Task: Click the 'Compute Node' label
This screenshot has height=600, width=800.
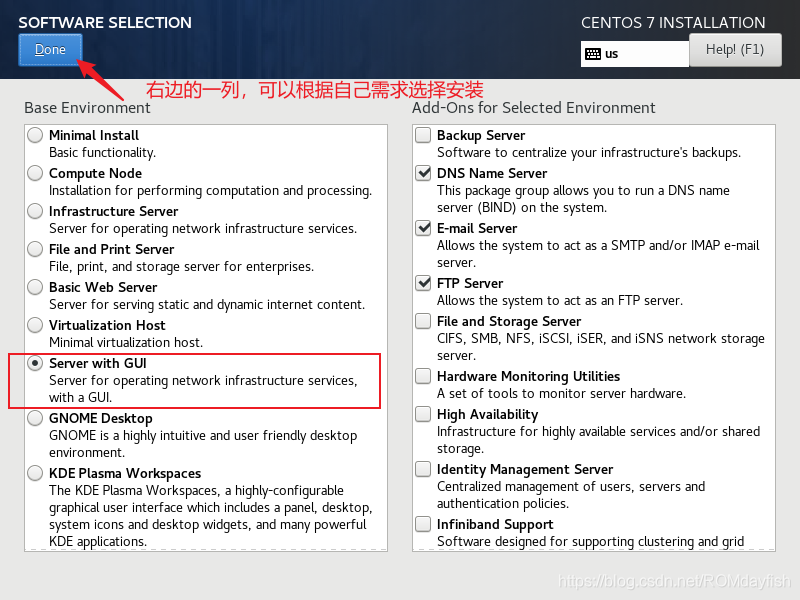Action: click(x=95, y=173)
